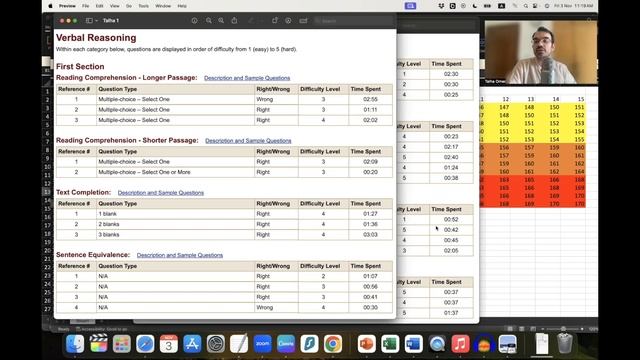Open App Store from the Dock
Viewport: 640px width, 360px height.
(x=192, y=344)
